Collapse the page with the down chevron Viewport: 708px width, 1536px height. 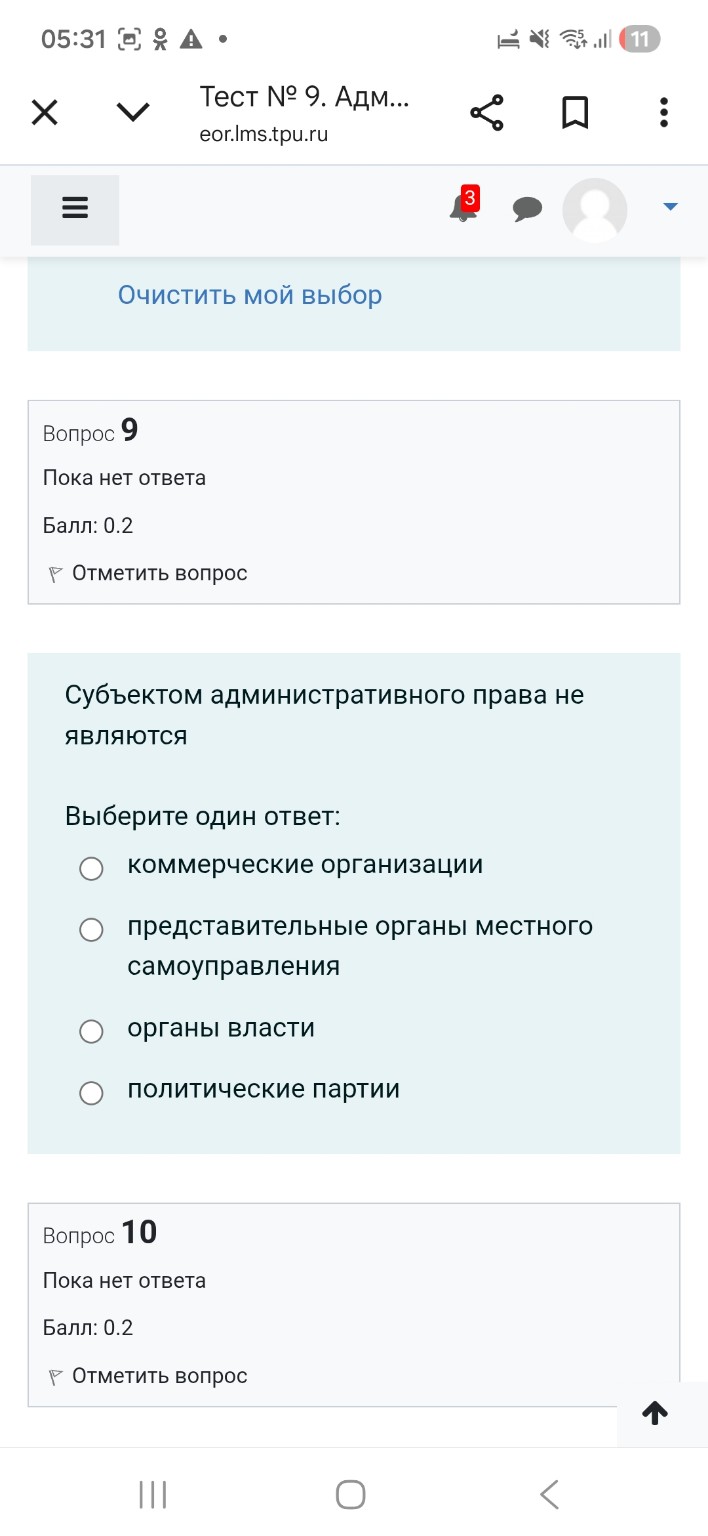click(x=133, y=112)
